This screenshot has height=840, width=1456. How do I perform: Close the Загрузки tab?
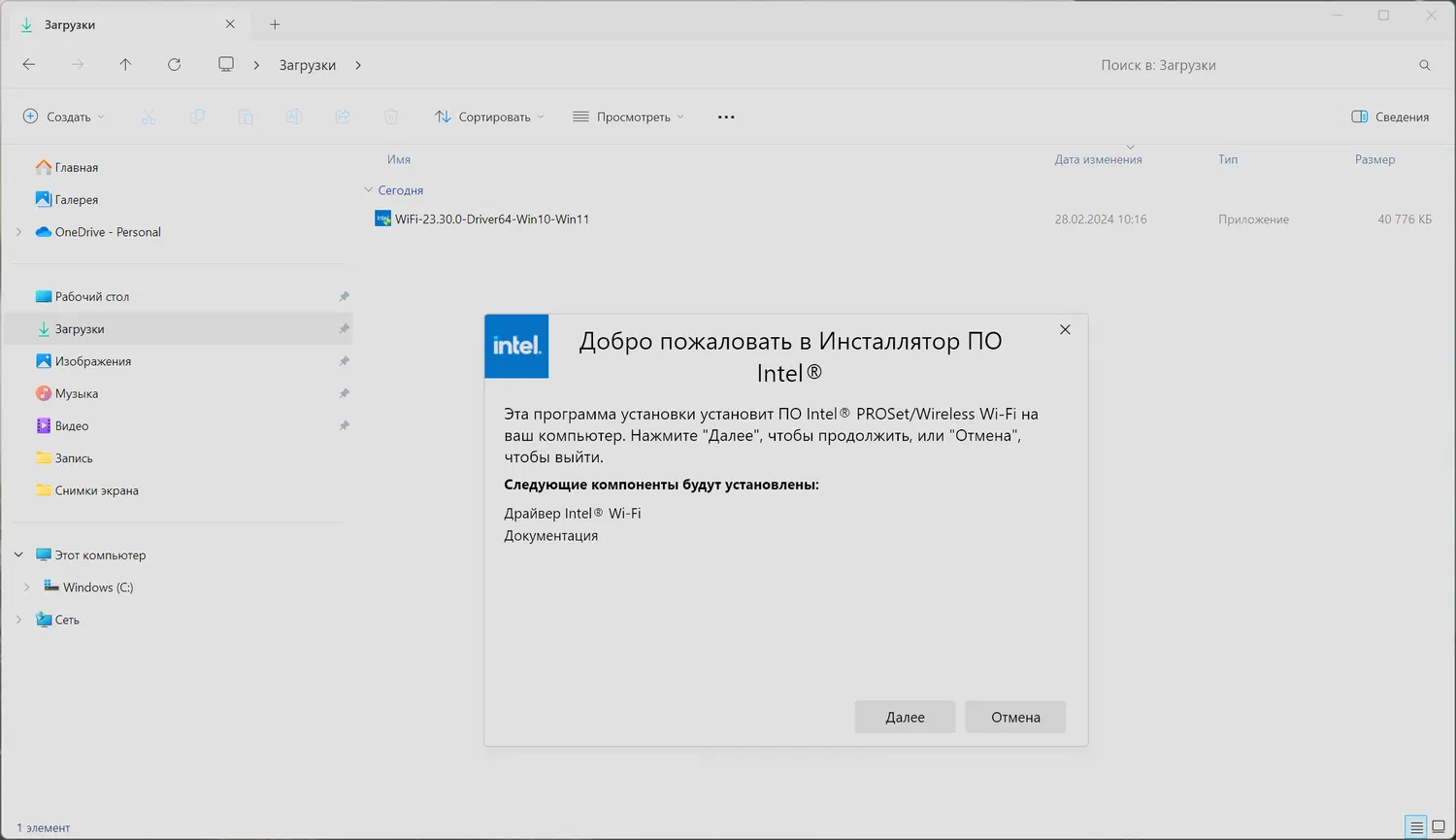coord(230,24)
